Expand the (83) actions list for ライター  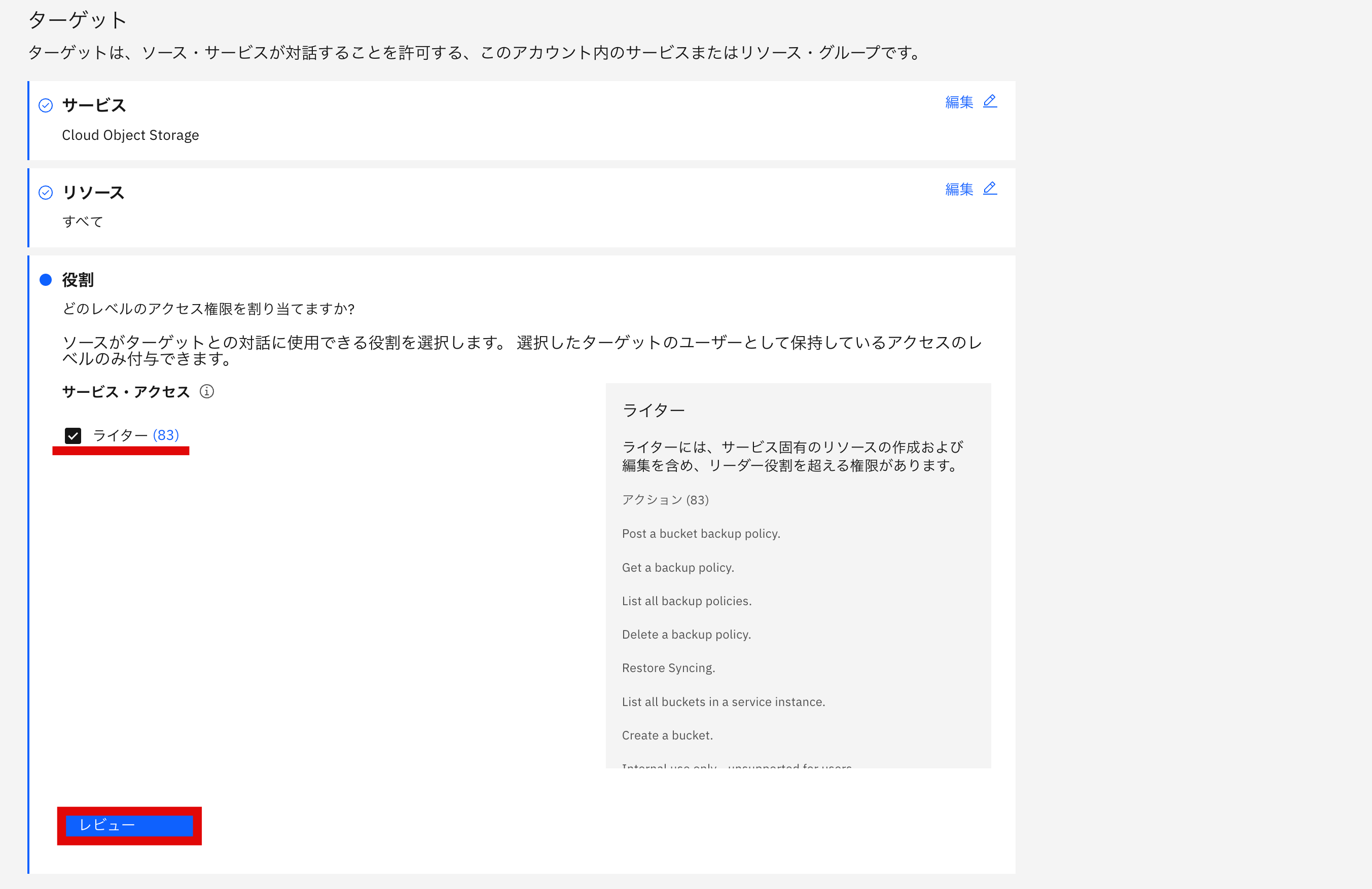point(166,436)
